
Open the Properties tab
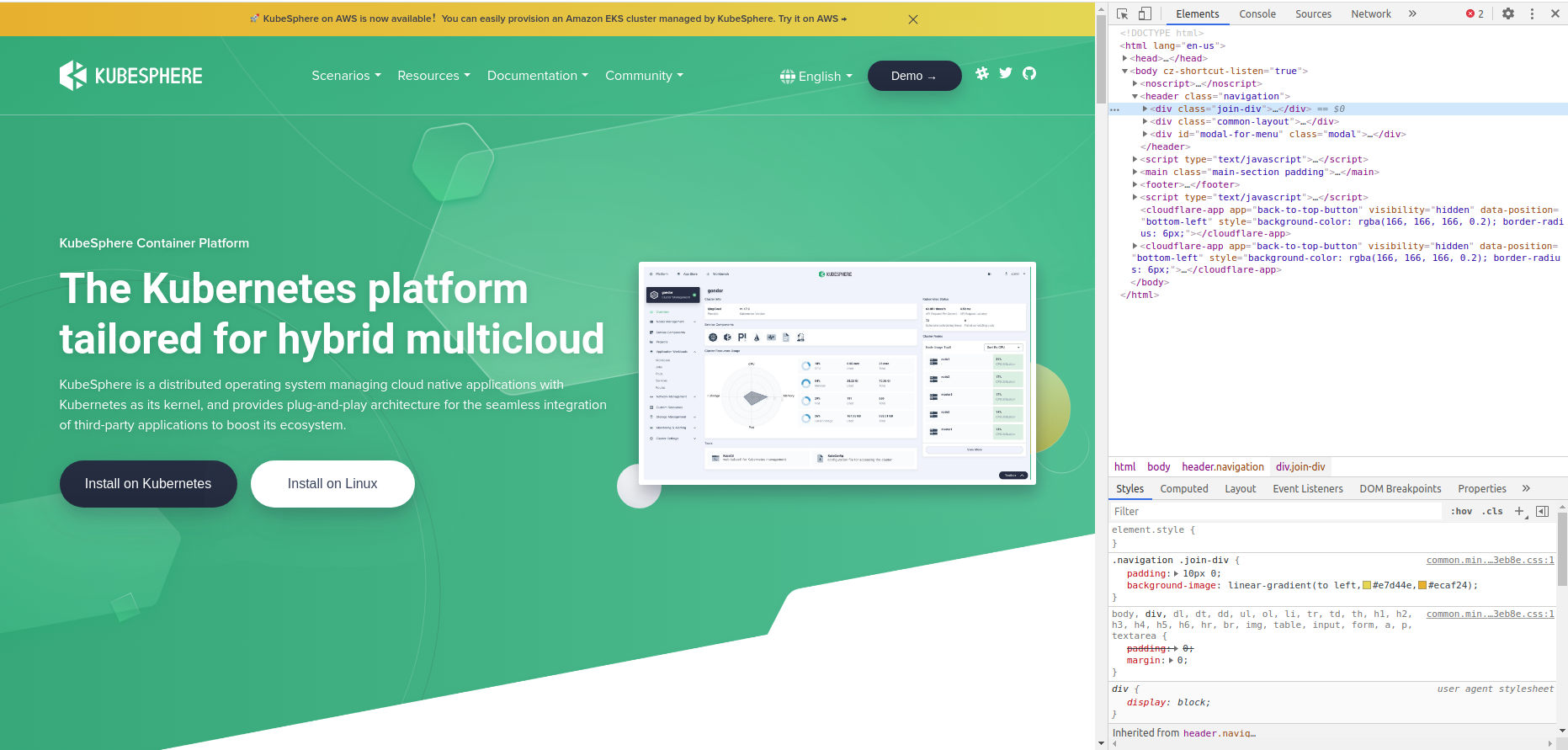[x=1482, y=488]
